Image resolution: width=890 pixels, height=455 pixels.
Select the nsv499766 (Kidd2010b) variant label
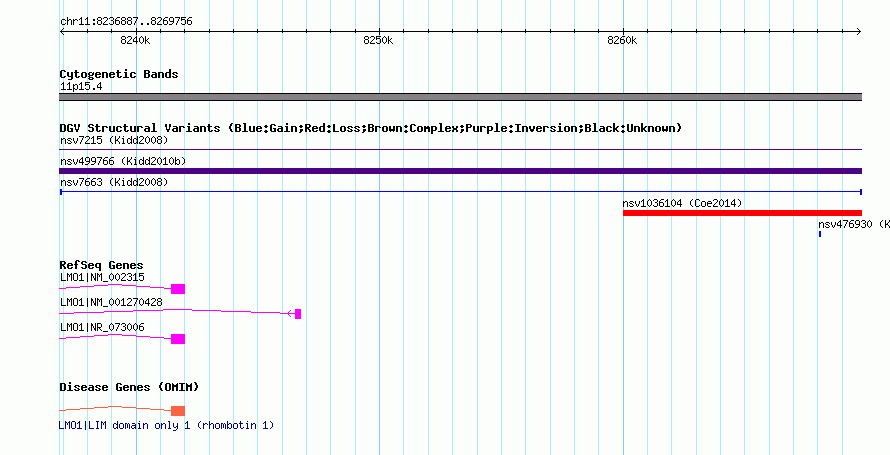pyautogui.click(x=123, y=162)
